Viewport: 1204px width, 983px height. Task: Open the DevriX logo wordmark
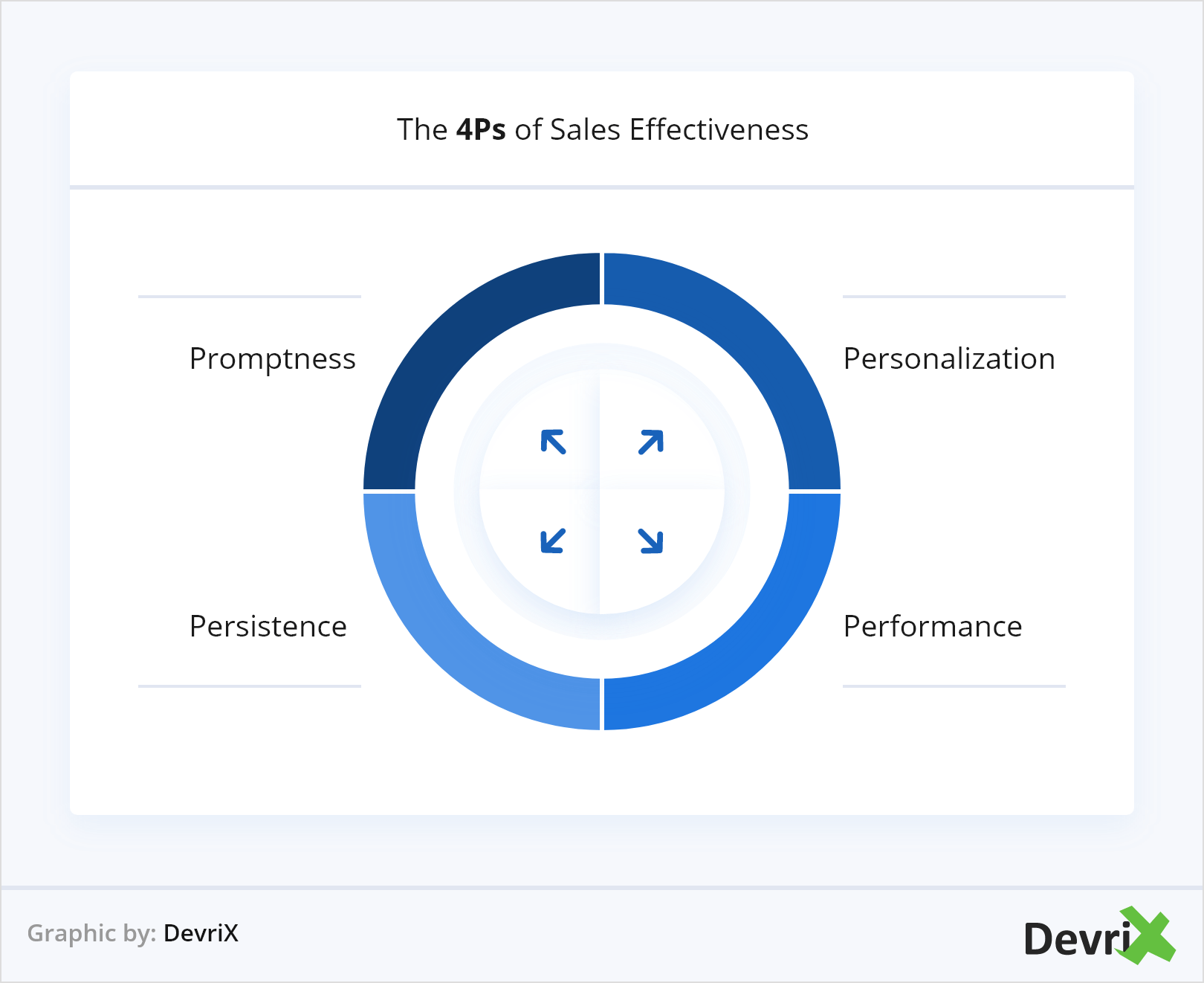[x=1076, y=938]
